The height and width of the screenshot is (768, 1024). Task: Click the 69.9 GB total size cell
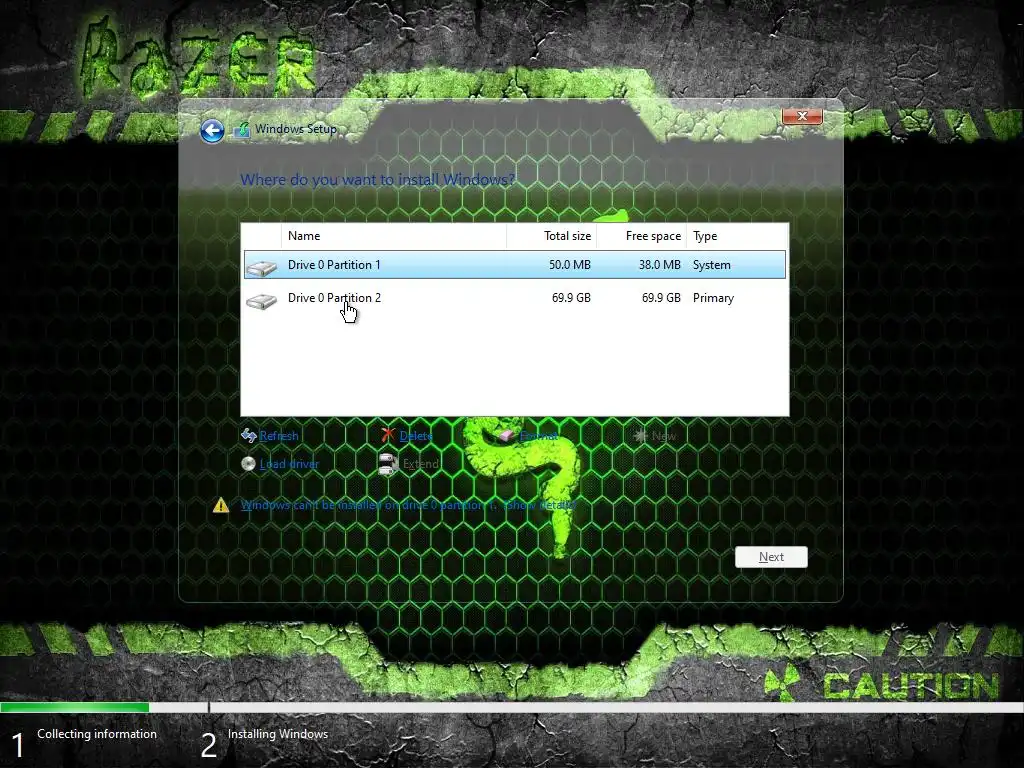pyautogui.click(x=571, y=298)
